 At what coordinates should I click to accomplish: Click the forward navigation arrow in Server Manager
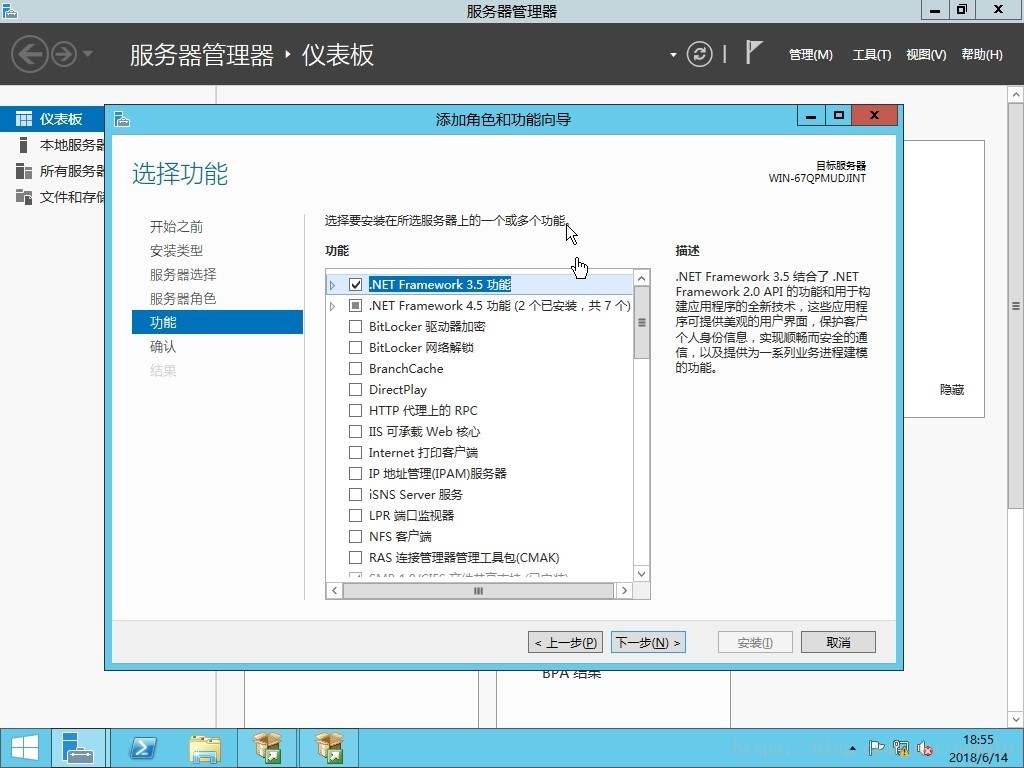pyautogui.click(x=64, y=54)
